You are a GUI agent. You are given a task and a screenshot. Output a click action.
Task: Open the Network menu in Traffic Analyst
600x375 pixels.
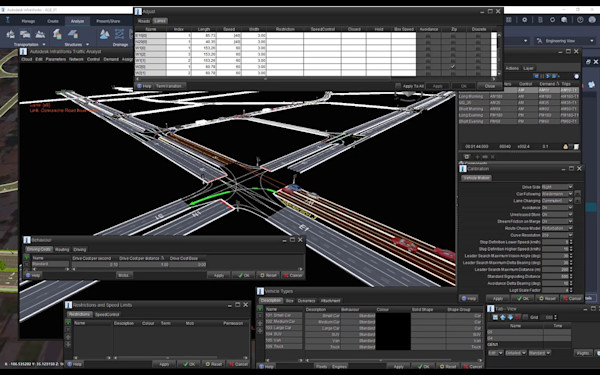[x=76, y=59]
